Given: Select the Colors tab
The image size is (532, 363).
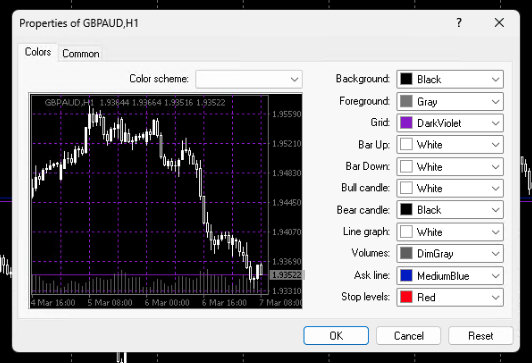Looking at the screenshot, I should tap(38, 52).
